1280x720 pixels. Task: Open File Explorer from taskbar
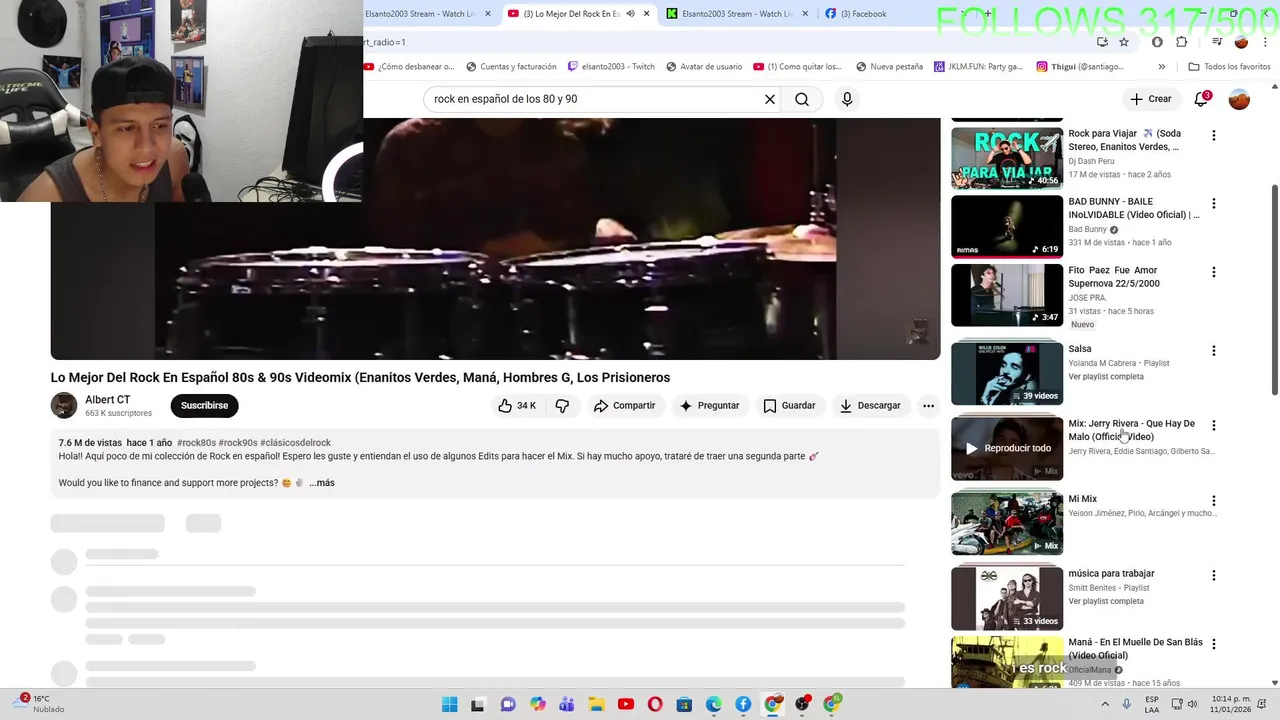coord(596,704)
